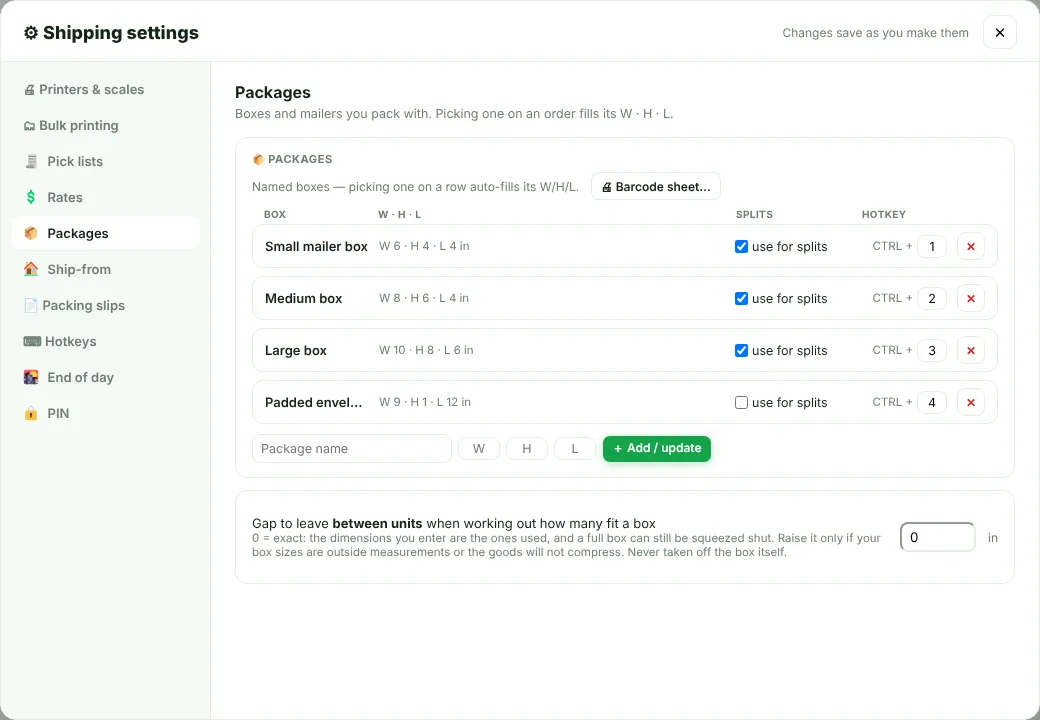Image resolution: width=1040 pixels, height=720 pixels.
Task: Select the Rates sidebar item
Action: coord(105,197)
